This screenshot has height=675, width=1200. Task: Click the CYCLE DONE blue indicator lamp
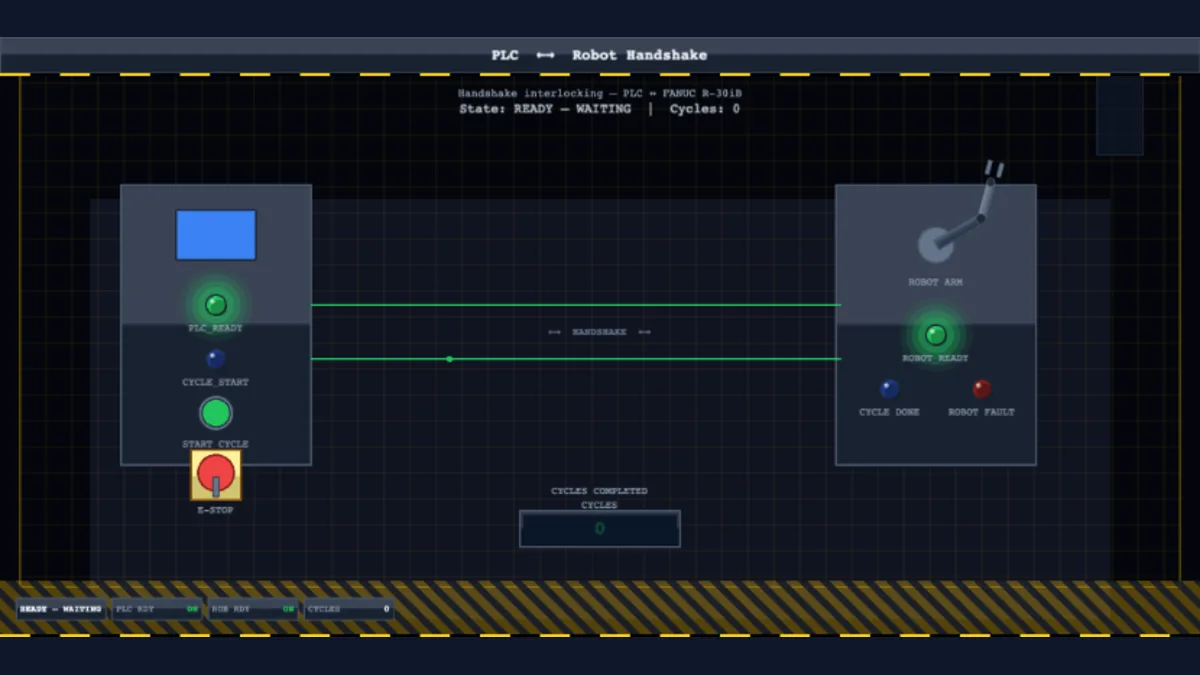pos(889,389)
